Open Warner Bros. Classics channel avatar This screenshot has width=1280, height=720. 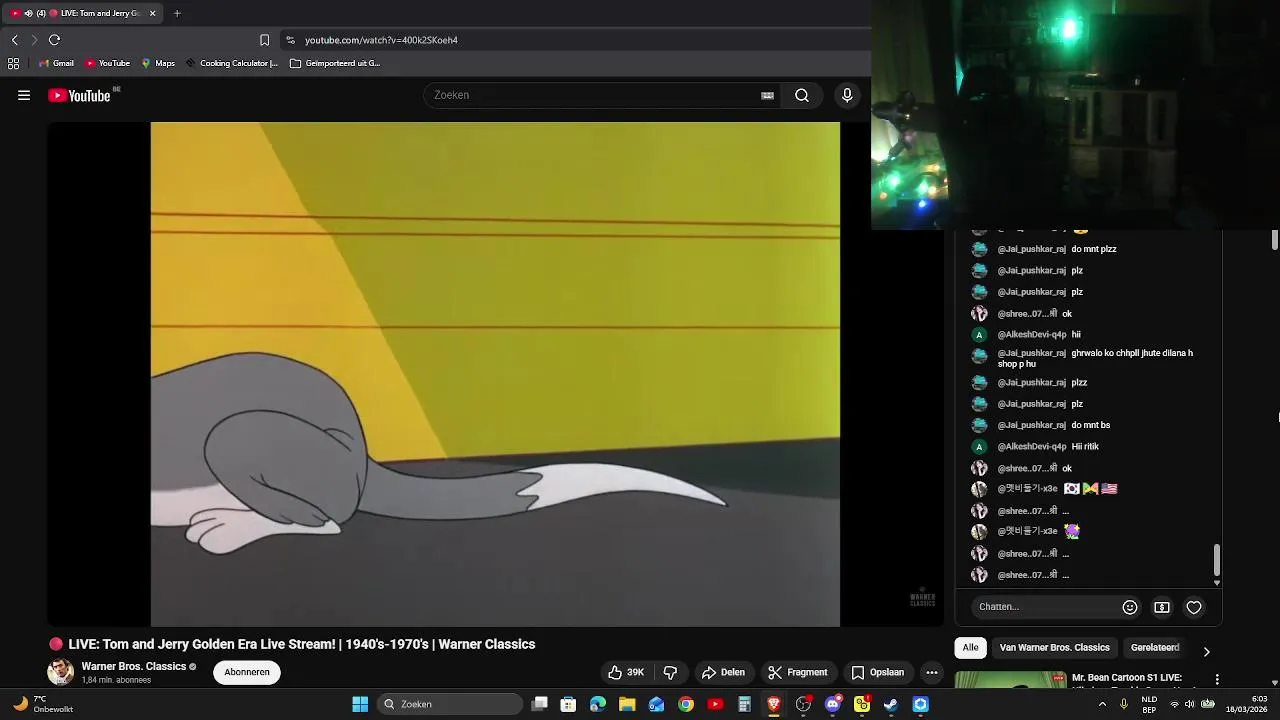click(x=61, y=672)
